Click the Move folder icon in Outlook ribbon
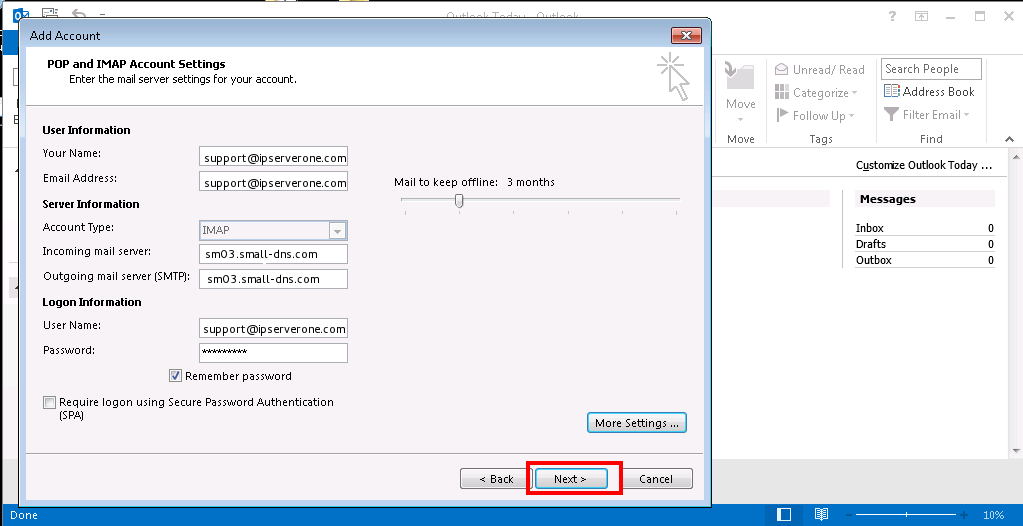 [740, 78]
